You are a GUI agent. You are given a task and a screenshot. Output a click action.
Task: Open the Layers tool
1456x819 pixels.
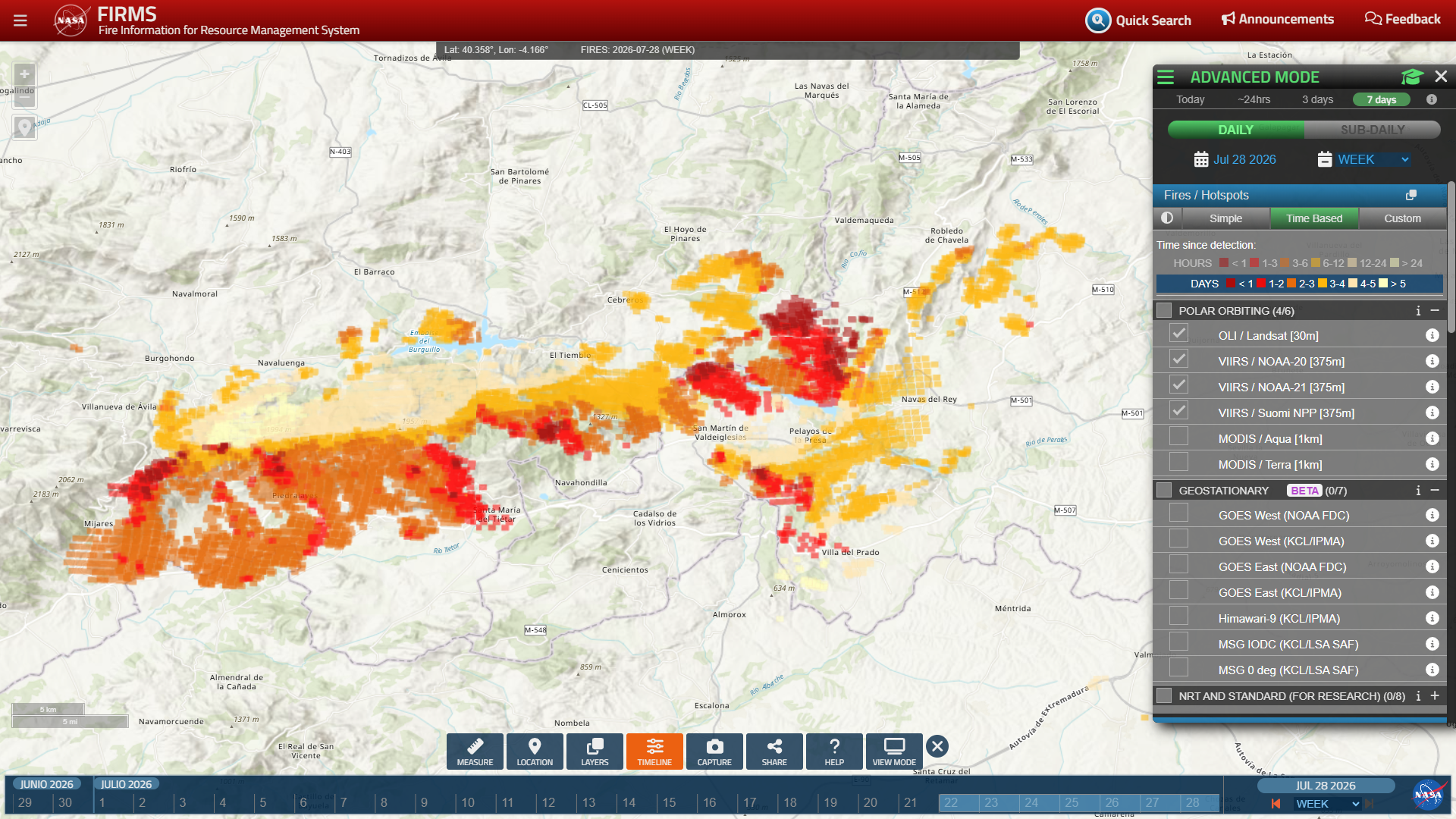click(x=595, y=752)
